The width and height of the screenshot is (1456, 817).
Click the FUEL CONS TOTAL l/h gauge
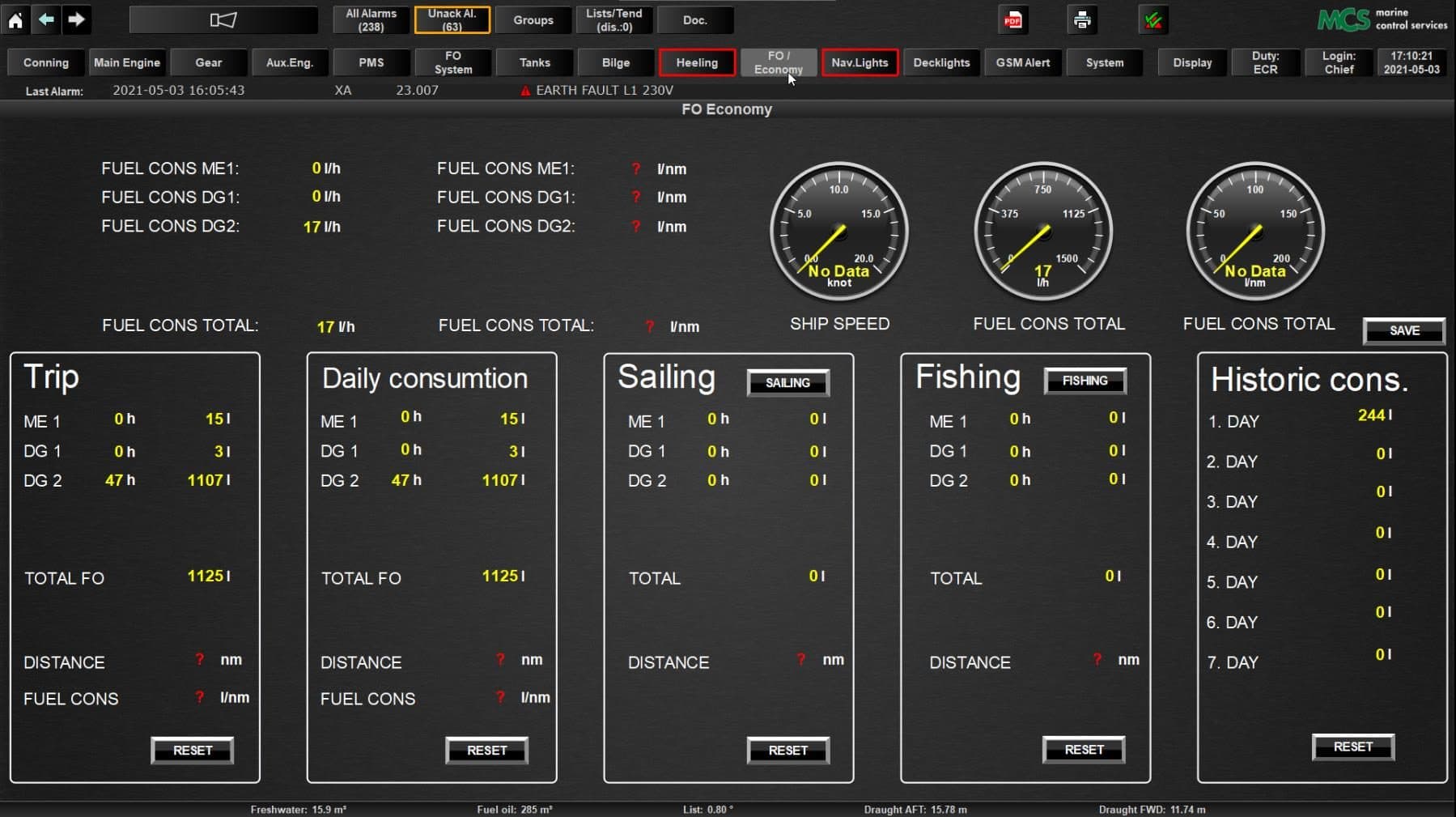click(1043, 232)
